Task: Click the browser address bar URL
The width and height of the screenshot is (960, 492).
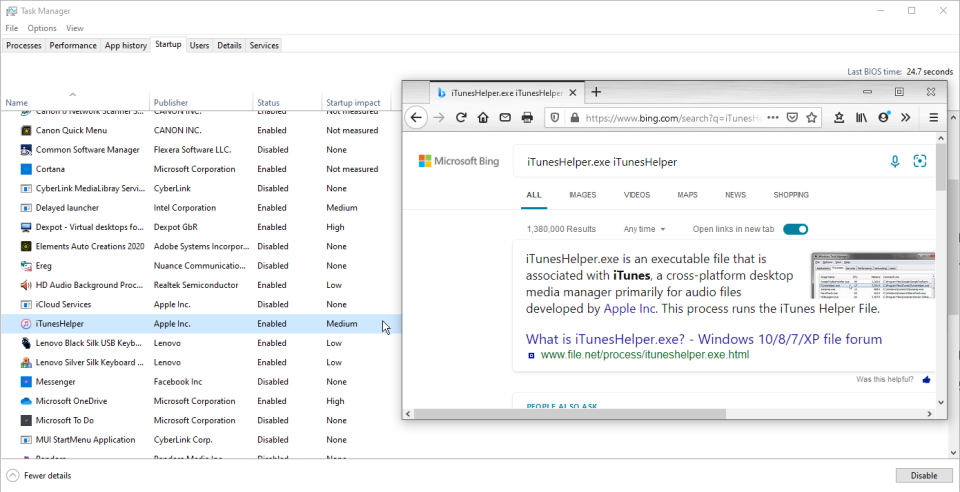Action: [672, 117]
